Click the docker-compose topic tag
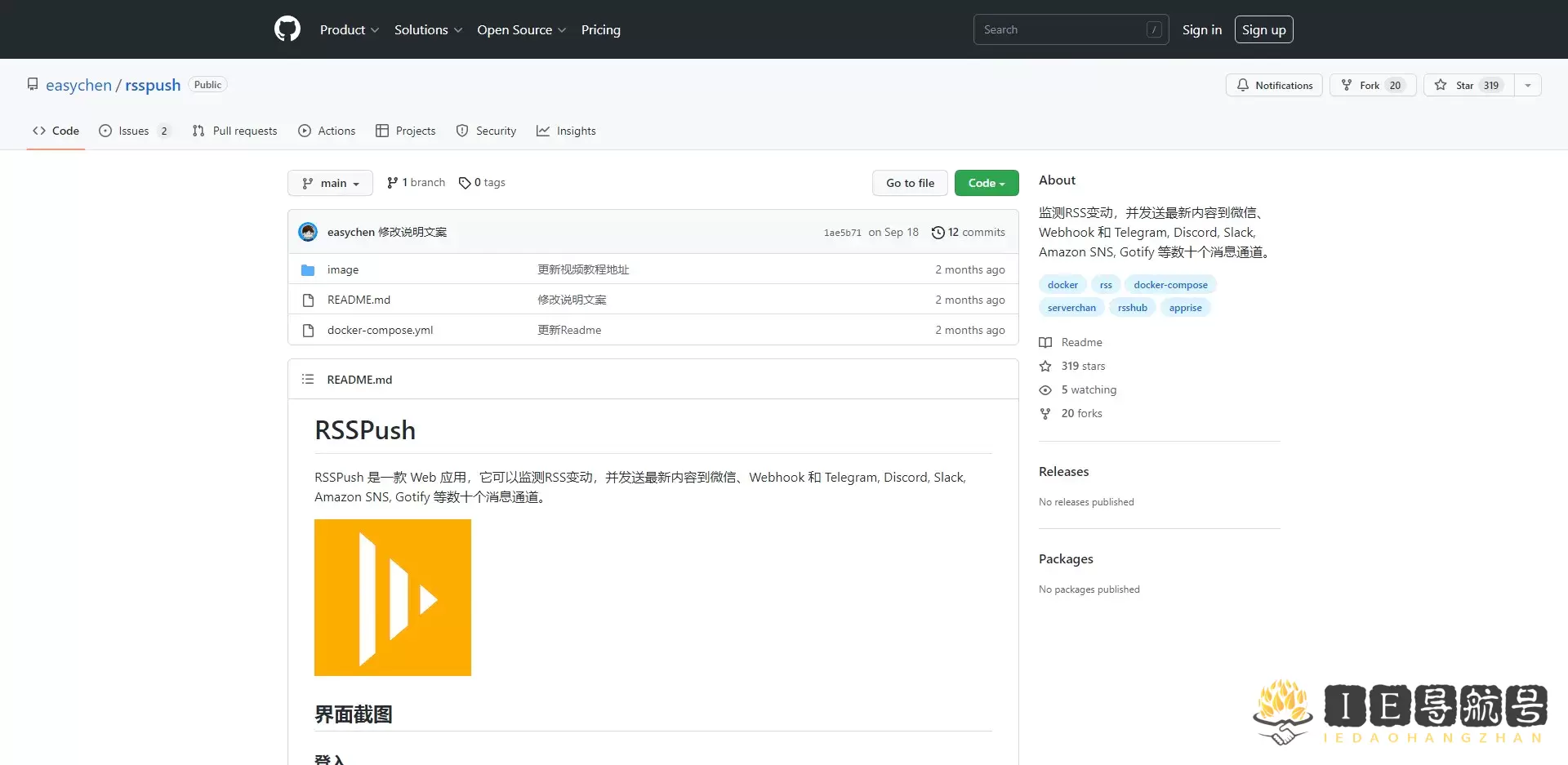The height and width of the screenshot is (765, 1568). point(1169,285)
